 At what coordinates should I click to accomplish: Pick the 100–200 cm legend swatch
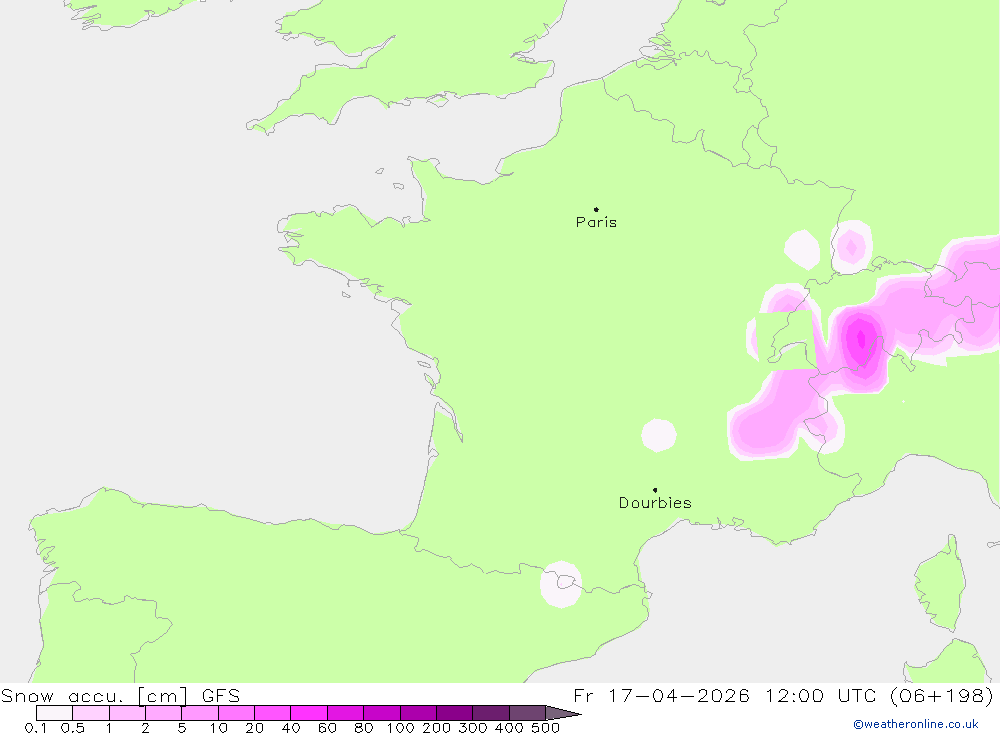[x=418, y=713]
